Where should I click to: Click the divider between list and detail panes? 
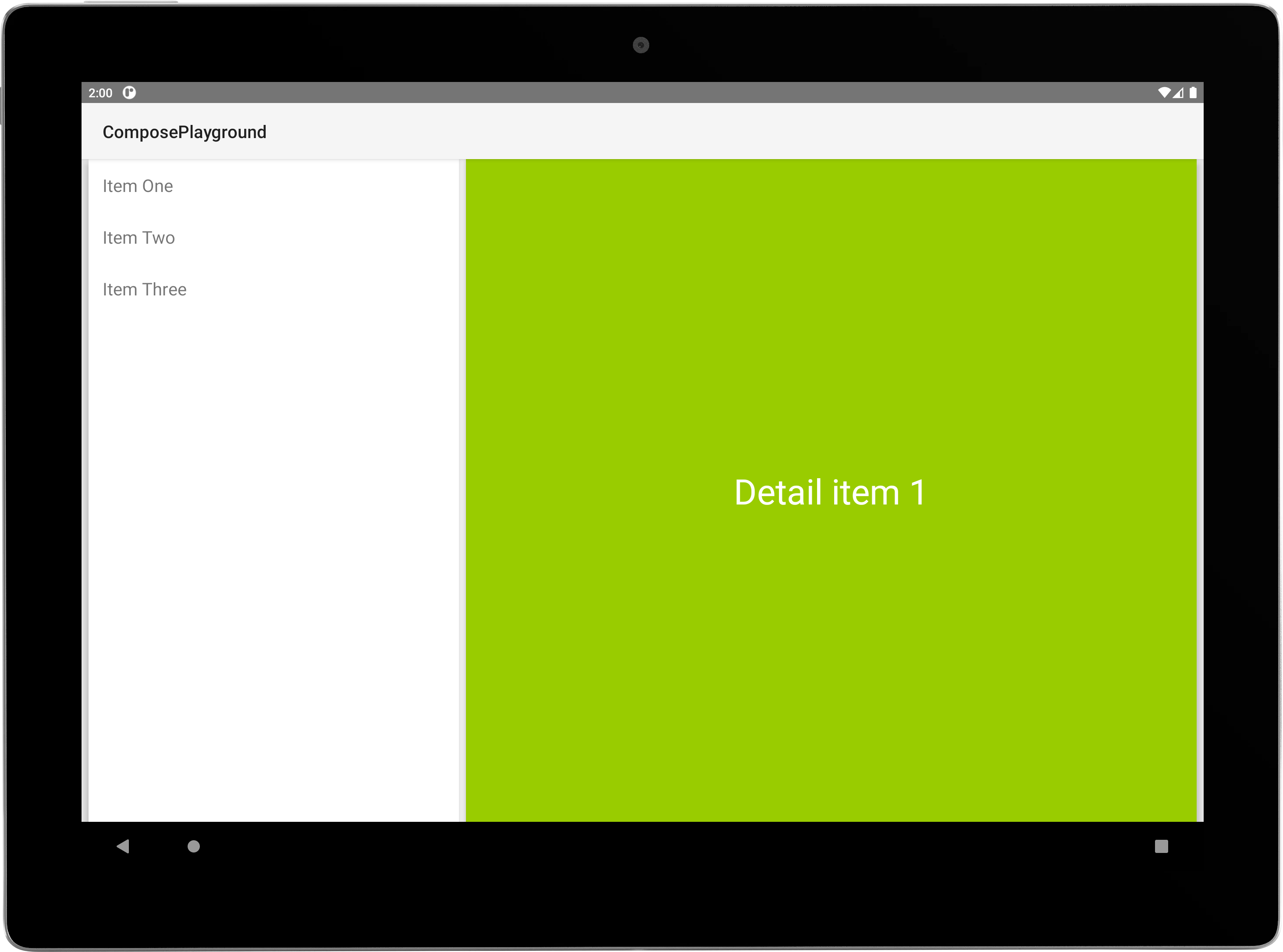[462, 490]
